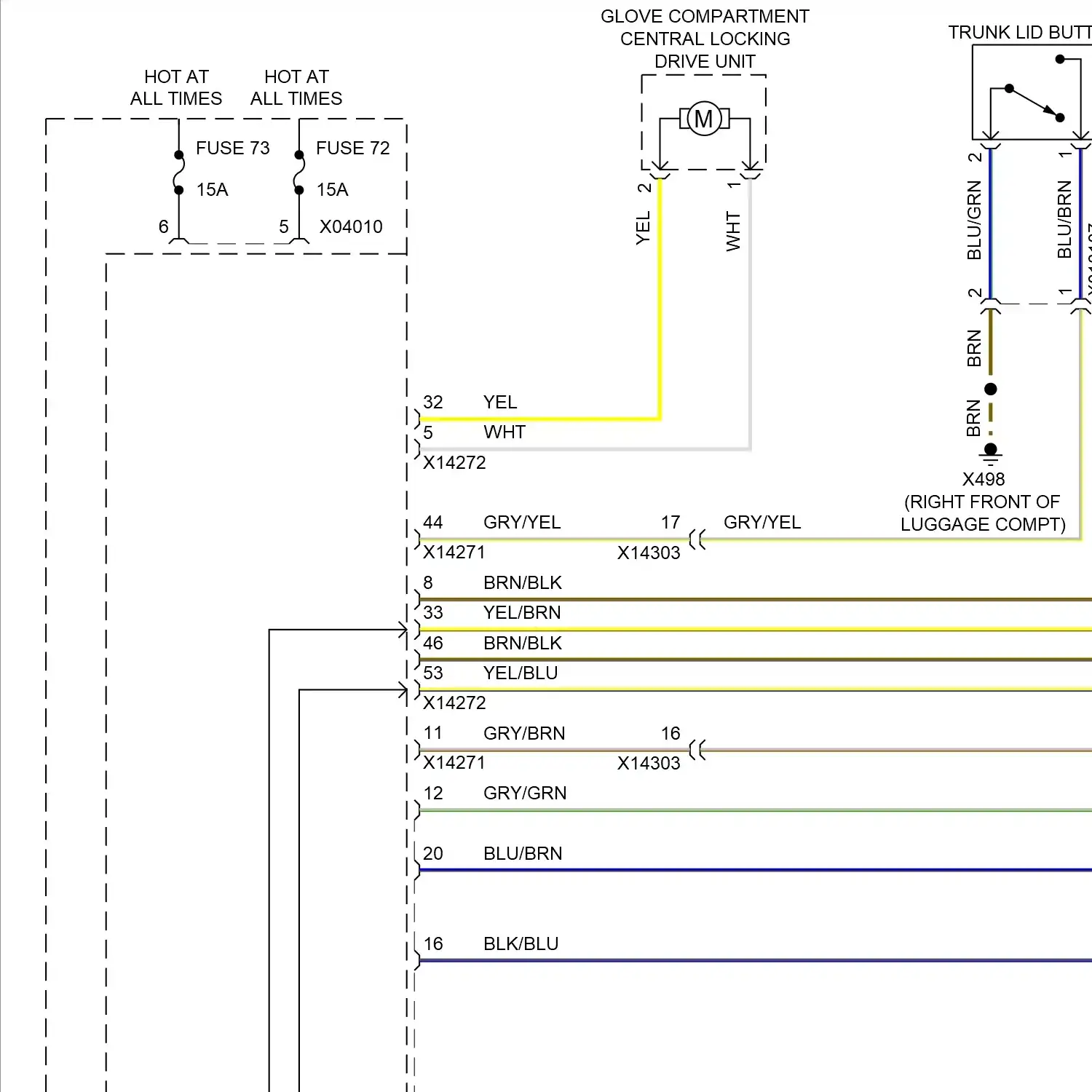
Task: Click the 15A rating under FUSE 72
Action: [332, 190]
